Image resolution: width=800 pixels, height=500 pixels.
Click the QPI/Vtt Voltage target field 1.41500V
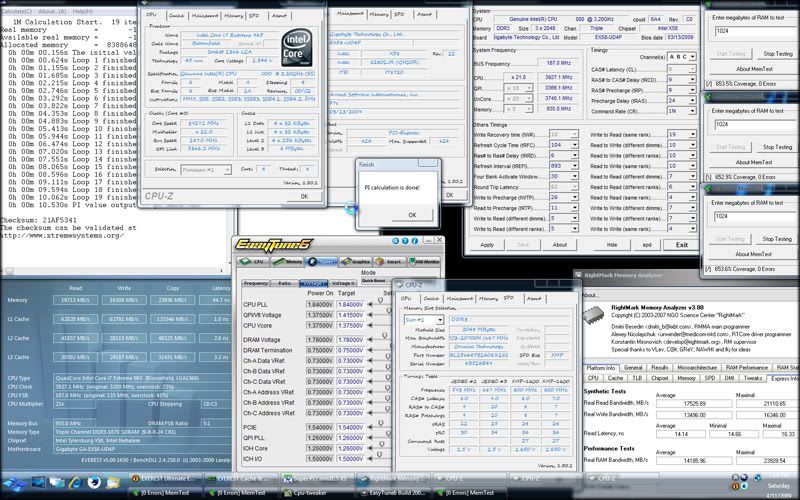pos(350,315)
